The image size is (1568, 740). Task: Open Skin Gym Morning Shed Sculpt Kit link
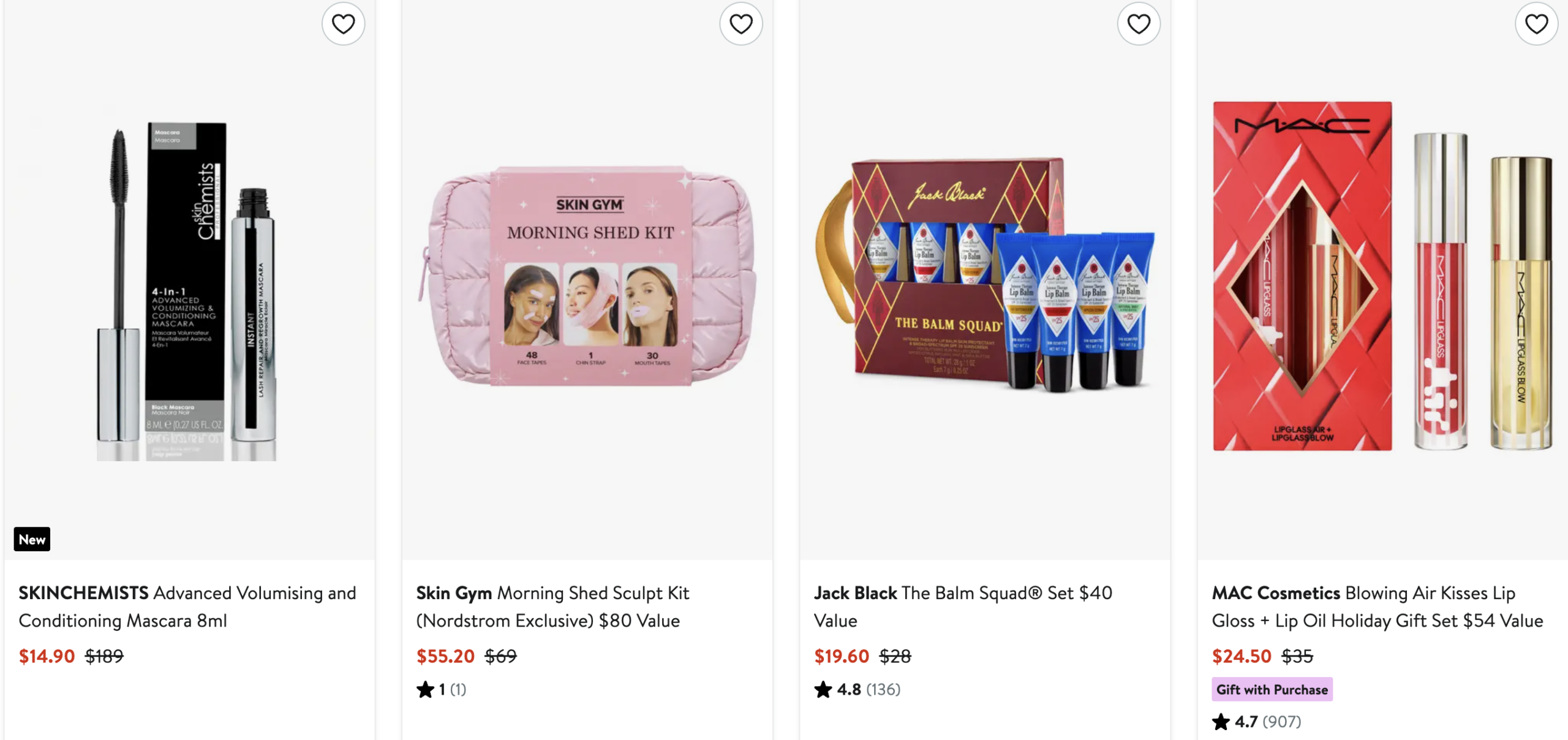point(552,606)
